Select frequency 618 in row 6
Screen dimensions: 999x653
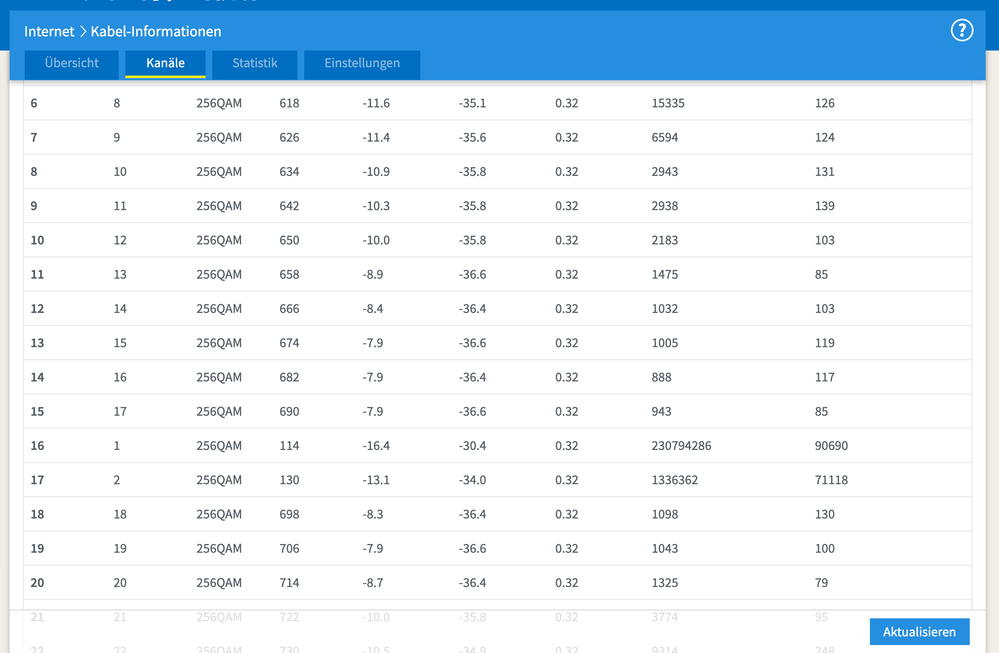(x=289, y=103)
